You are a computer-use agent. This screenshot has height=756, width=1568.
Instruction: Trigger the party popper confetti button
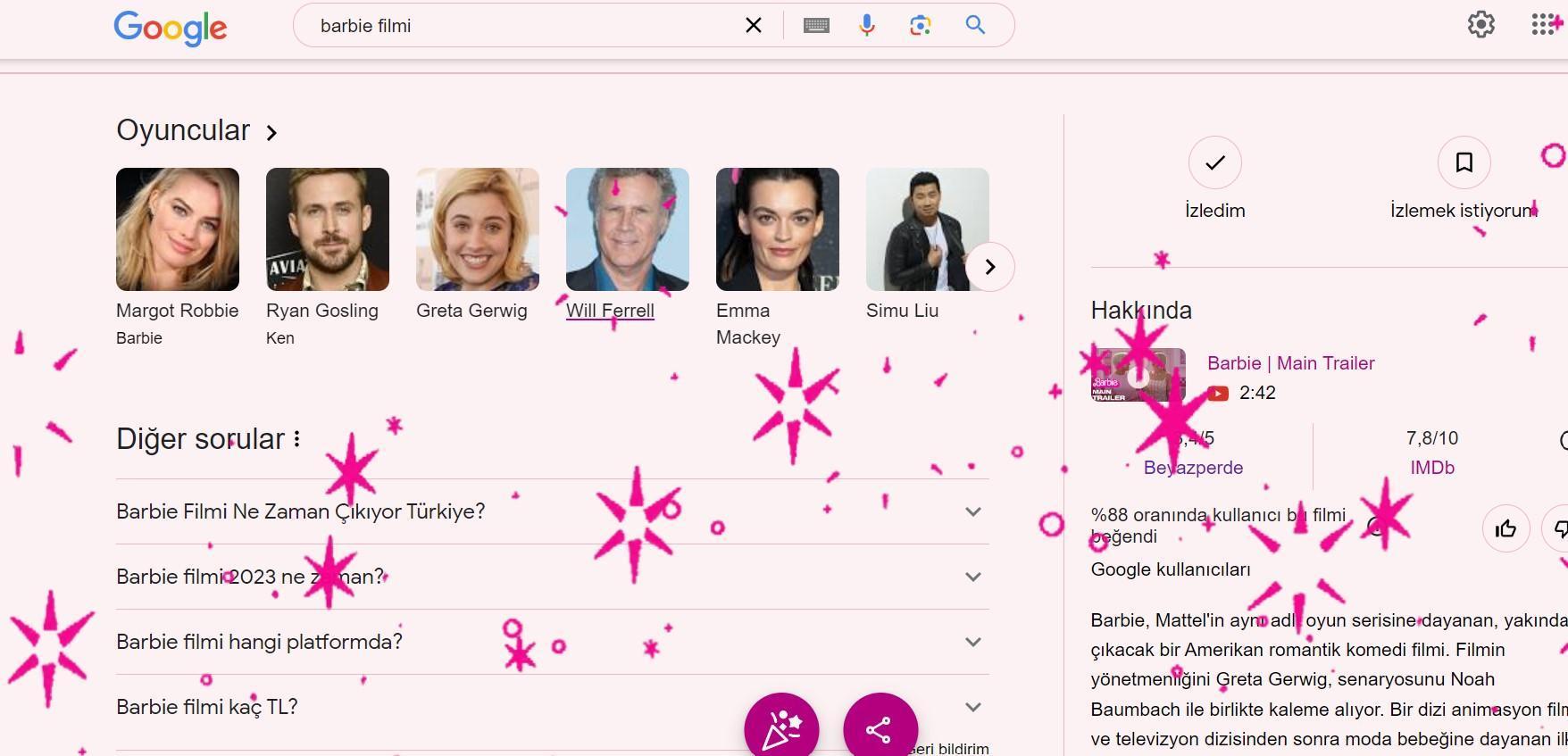(x=781, y=729)
